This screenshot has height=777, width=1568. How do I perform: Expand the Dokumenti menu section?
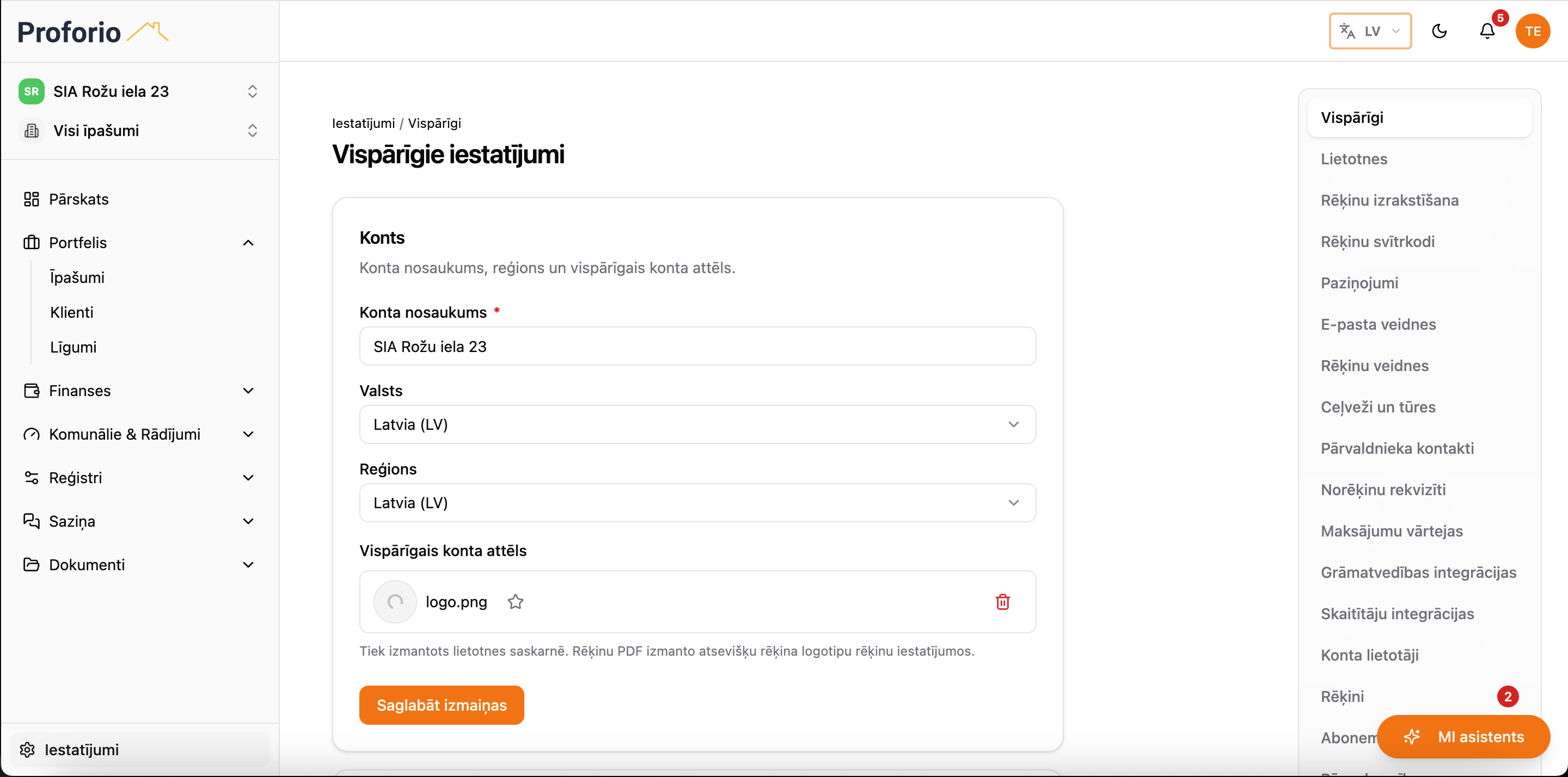click(248, 565)
